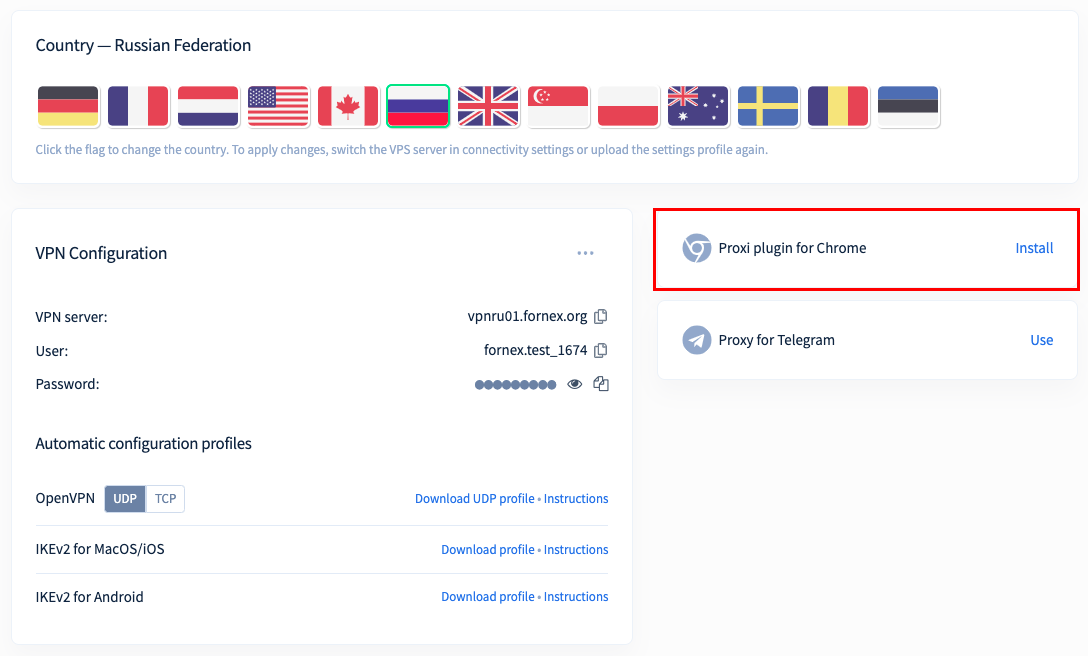Click 'IKEv2 for MacOS/iOS' row label
Screen dimensions: 1088x656
(100, 549)
